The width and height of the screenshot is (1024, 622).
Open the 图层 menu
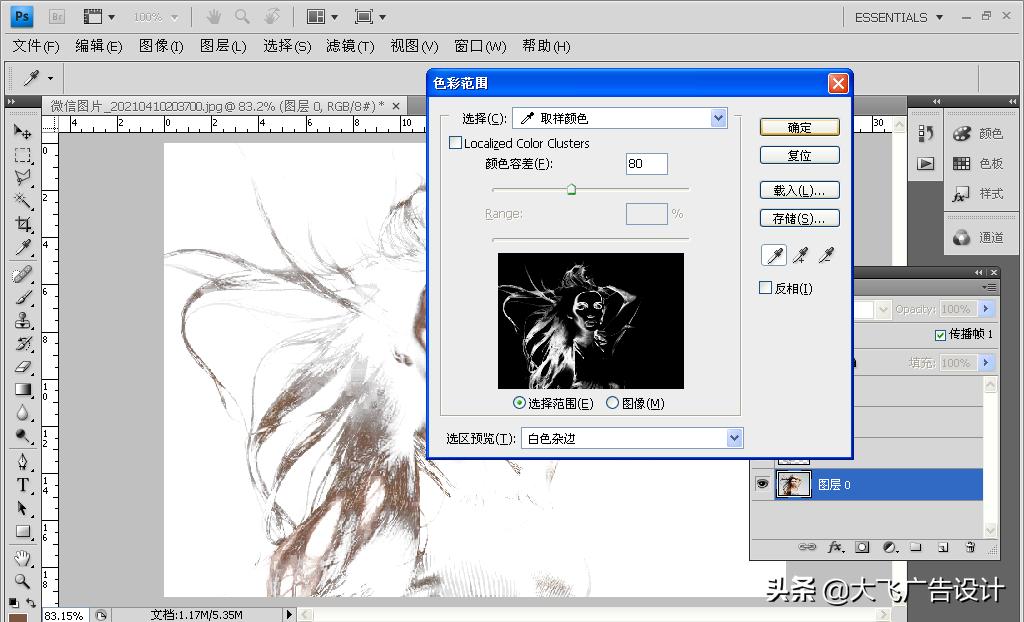point(222,46)
